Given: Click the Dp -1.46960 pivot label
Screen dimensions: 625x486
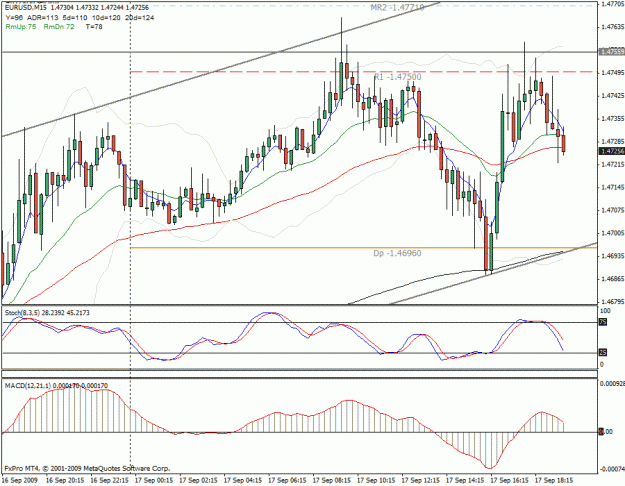Looking at the screenshot, I should [397, 253].
